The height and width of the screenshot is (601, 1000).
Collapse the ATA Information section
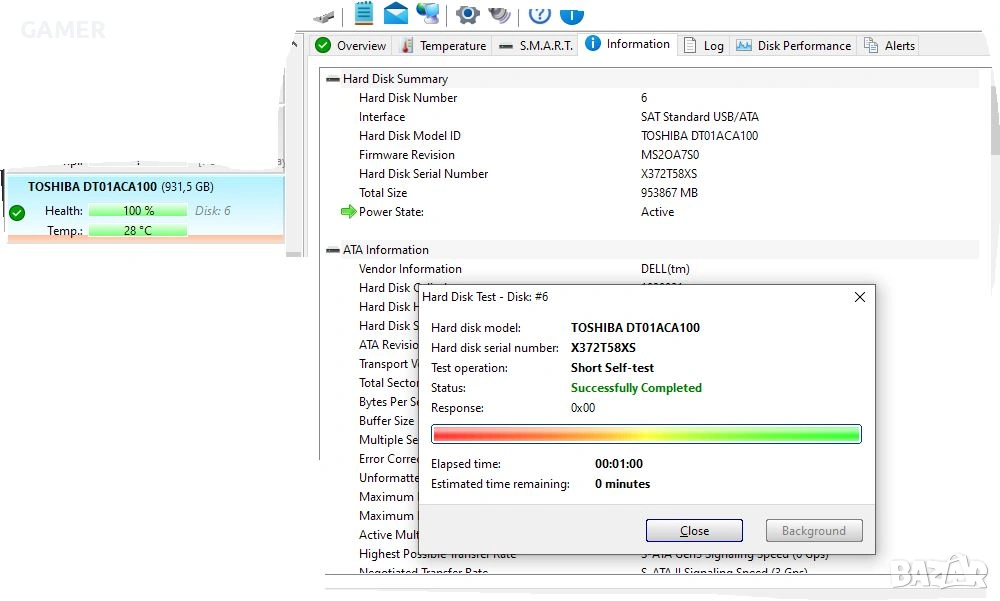[x=333, y=250]
